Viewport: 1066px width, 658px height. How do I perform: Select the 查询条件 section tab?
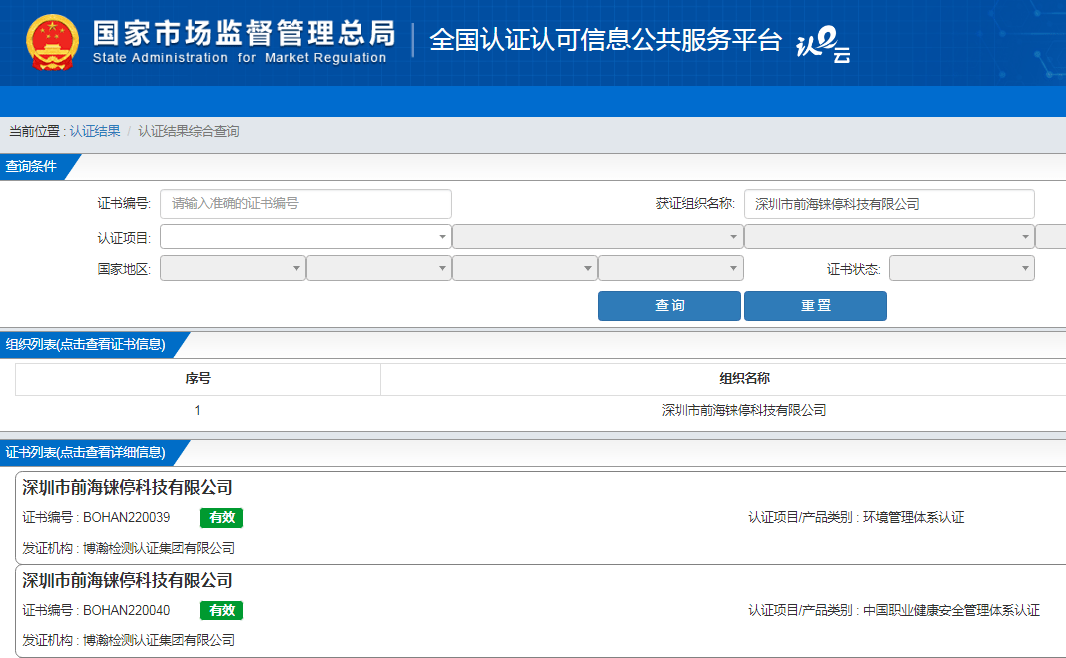33,167
